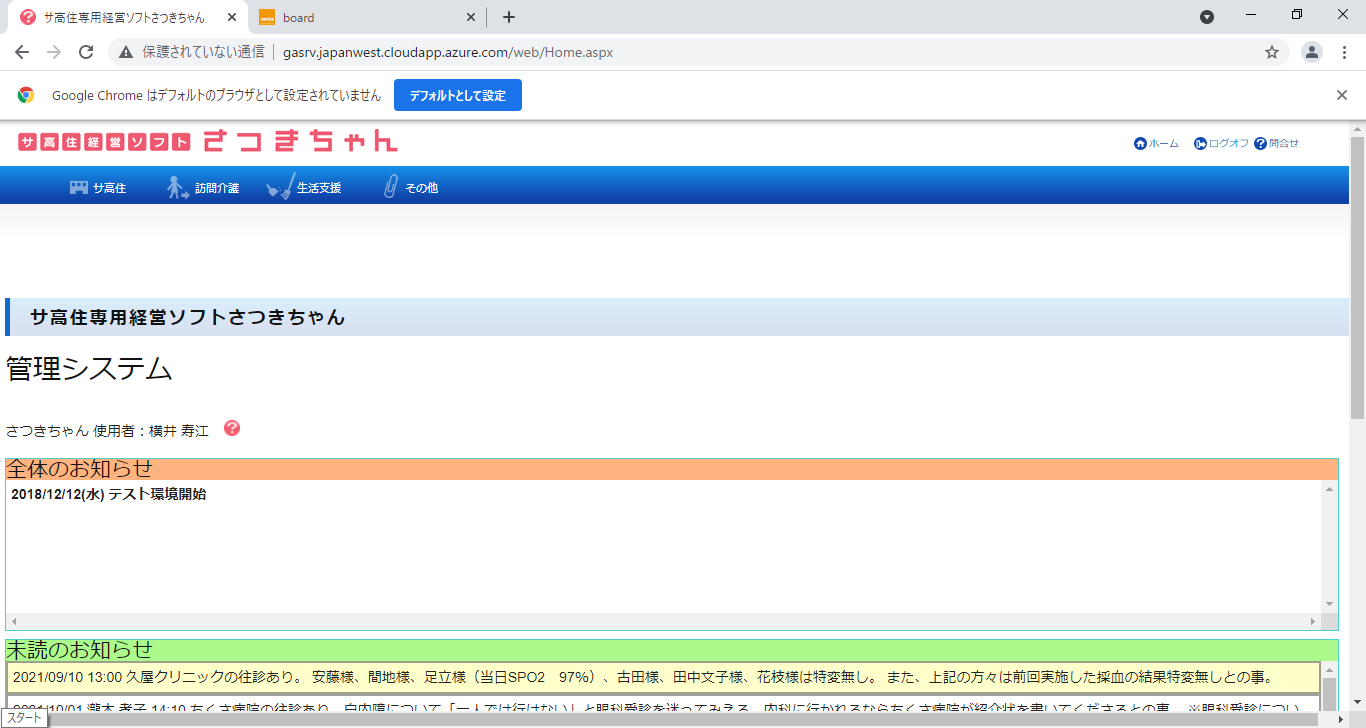Open the Chrome three-dot menu
1366x728 pixels.
pos(1344,52)
